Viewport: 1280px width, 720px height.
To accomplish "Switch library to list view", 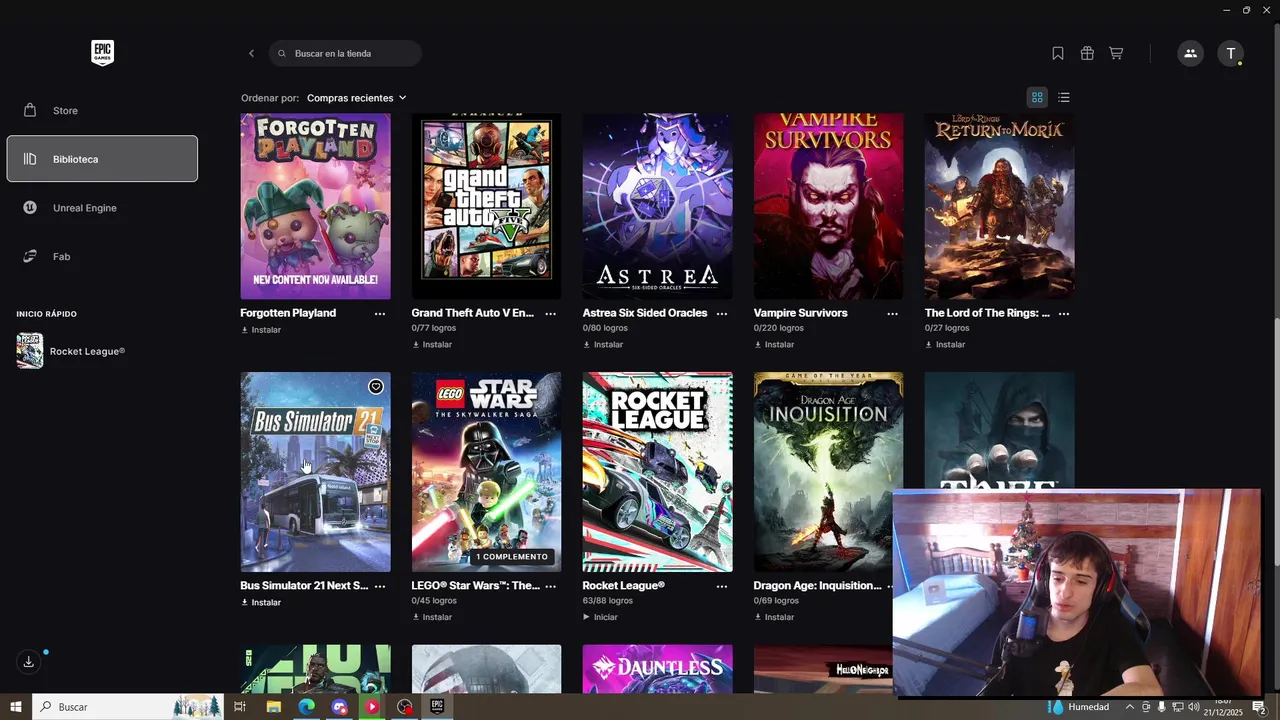I will click(x=1064, y=97).
